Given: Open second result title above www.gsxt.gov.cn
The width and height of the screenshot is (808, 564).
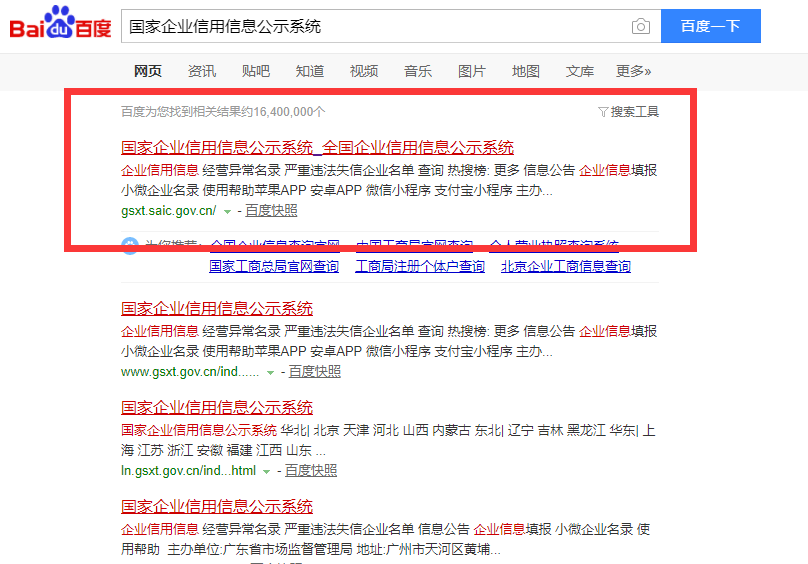Looking at the screenshot, I should [x=217, y=308].
